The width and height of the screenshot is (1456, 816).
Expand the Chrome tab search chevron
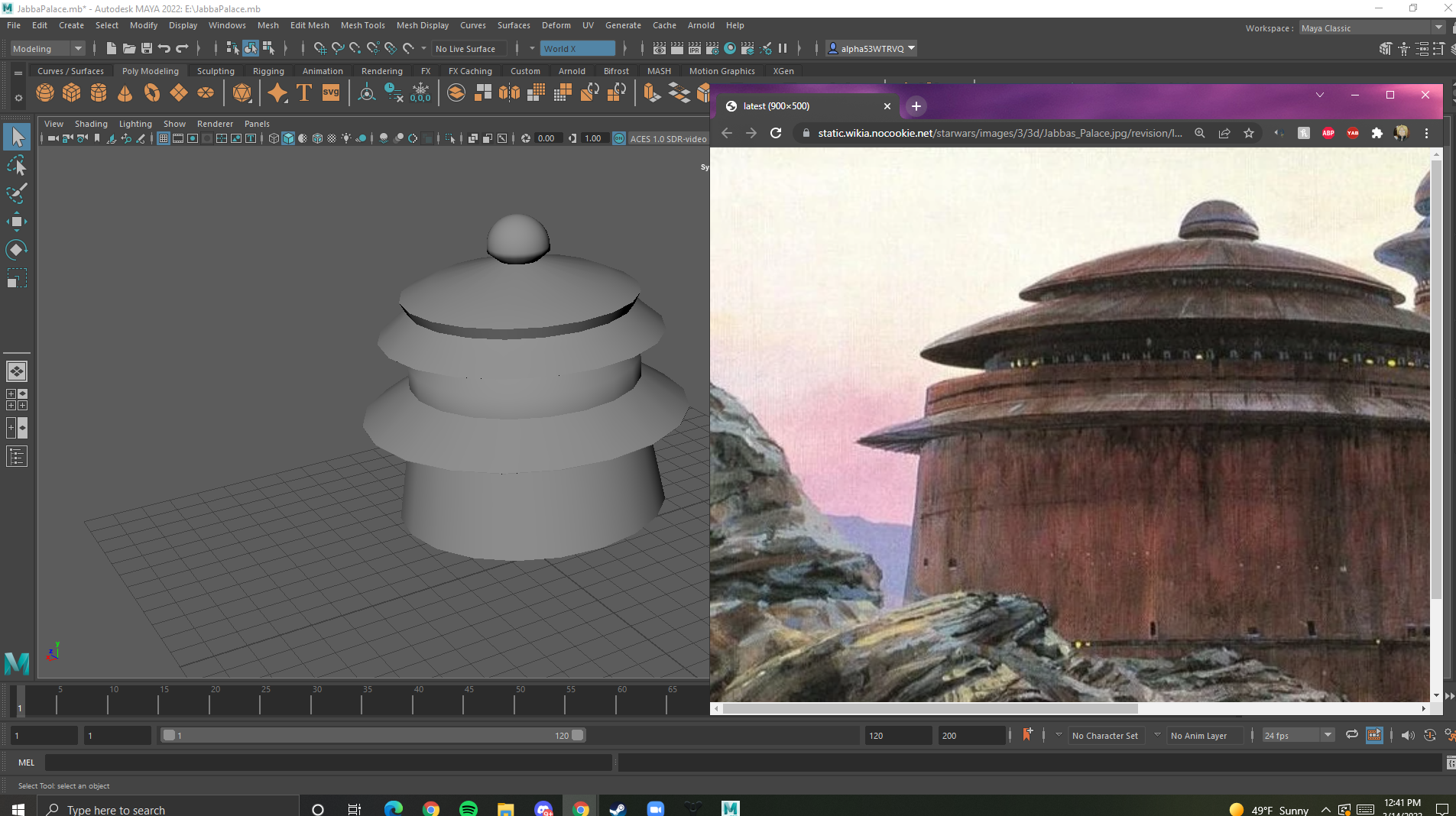coord(1320,95)
